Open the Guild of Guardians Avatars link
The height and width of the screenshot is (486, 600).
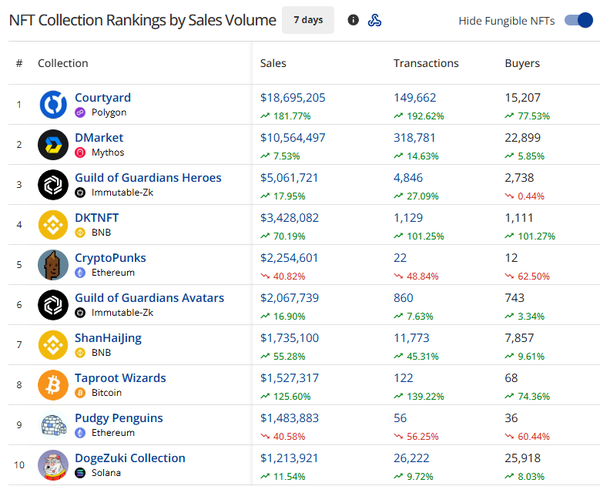click(150, 298)
